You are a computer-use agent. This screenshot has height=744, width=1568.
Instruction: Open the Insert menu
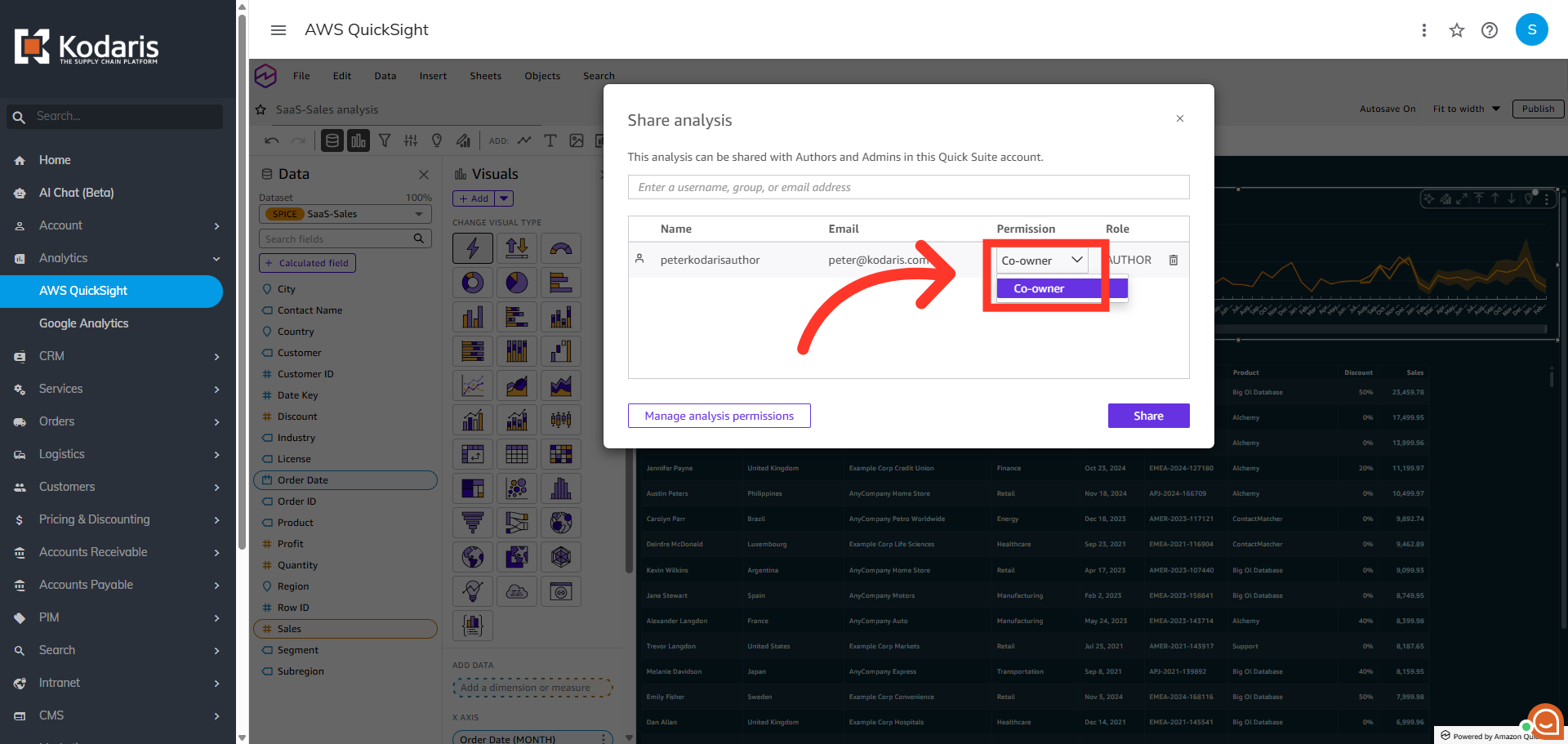tap(433, 76)
